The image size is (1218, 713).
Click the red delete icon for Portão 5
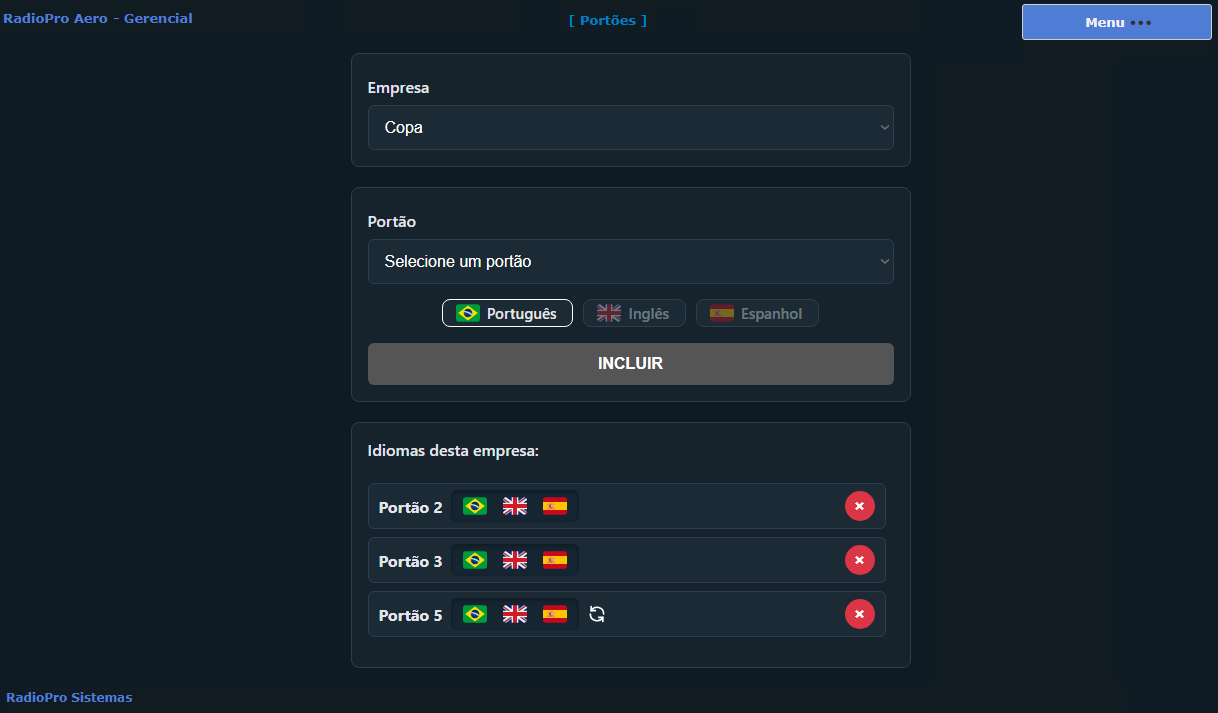[x=859, y=614]
